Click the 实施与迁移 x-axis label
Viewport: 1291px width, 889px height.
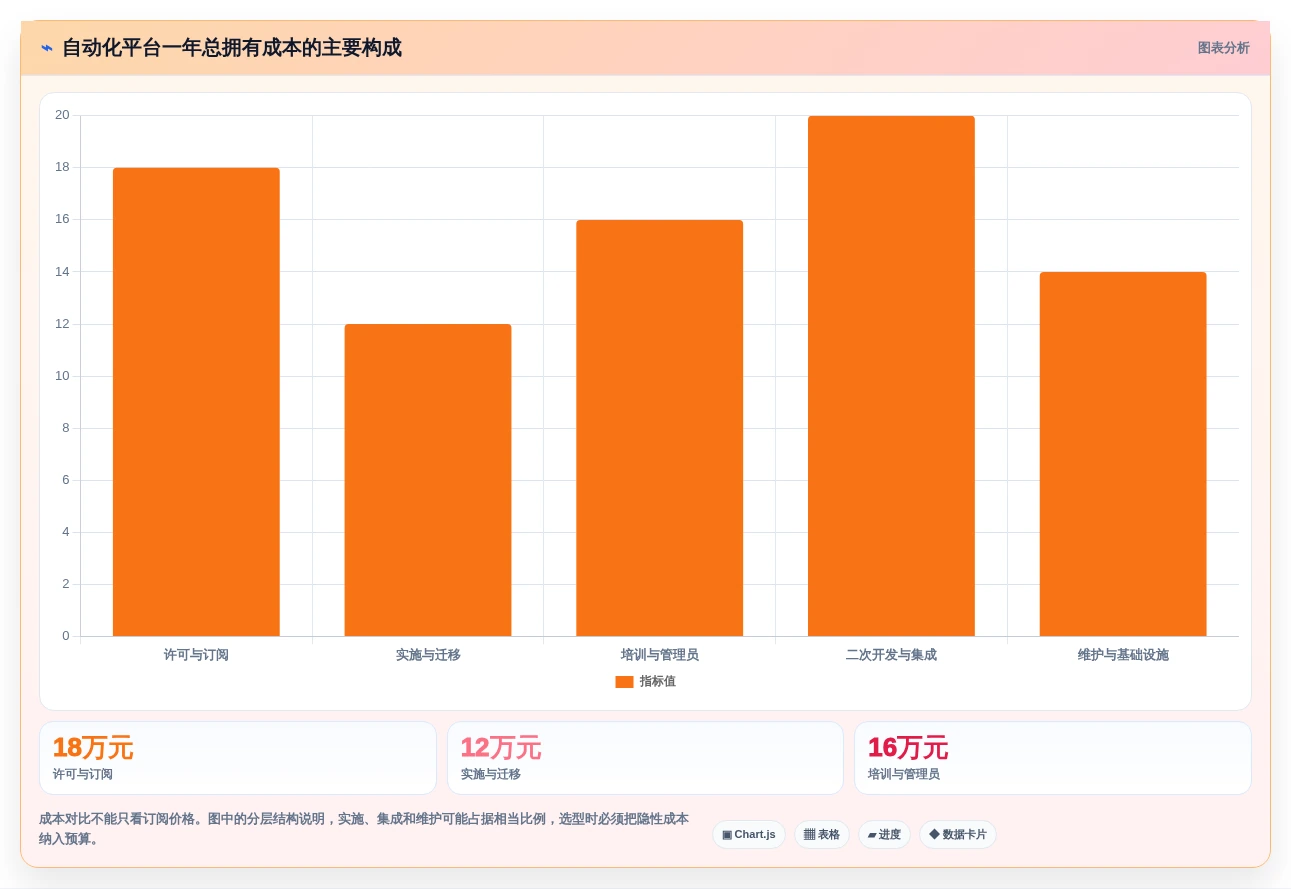[428, 655]
